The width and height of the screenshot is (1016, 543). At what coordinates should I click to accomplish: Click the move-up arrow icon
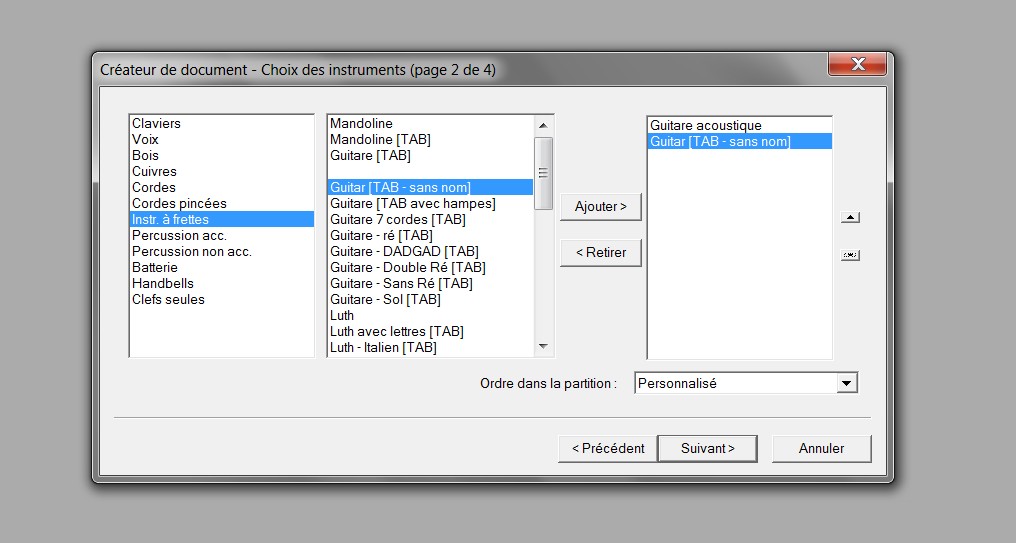coord(850,218)
